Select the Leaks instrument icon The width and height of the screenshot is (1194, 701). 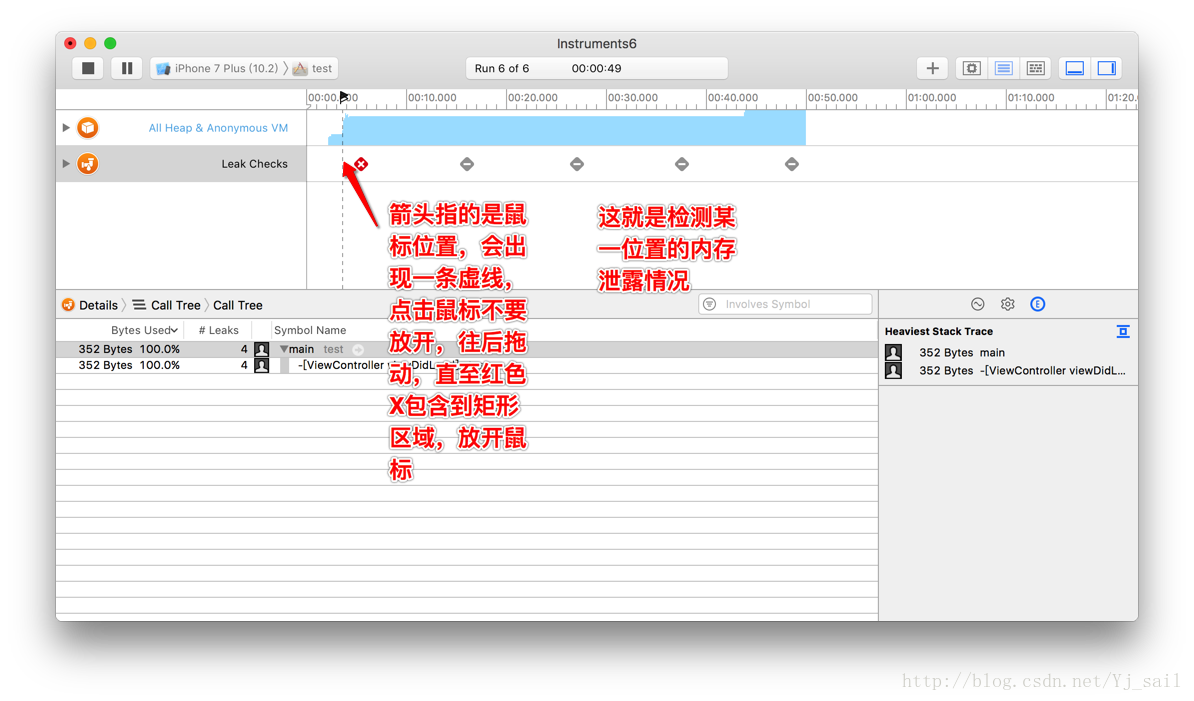pos(88,164)
